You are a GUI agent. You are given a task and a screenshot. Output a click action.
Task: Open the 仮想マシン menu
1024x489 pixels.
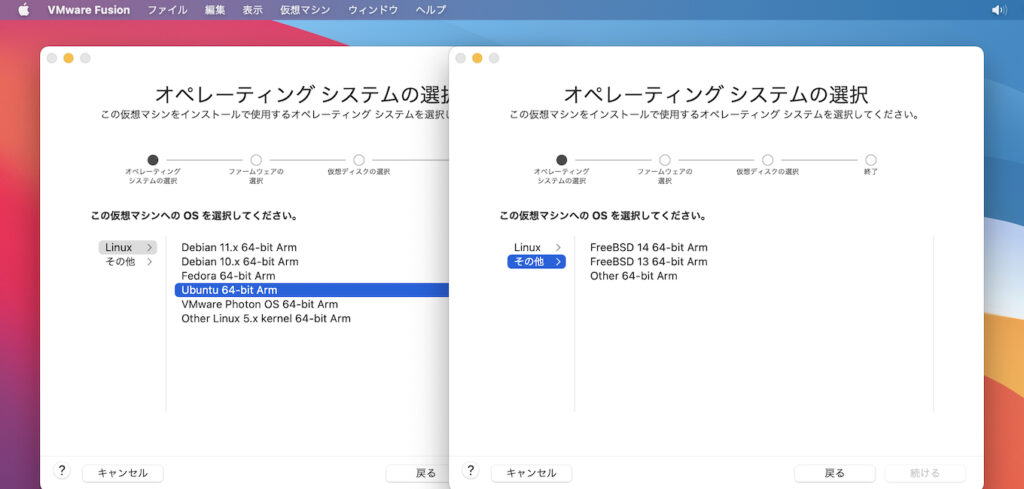pos(305,10)
